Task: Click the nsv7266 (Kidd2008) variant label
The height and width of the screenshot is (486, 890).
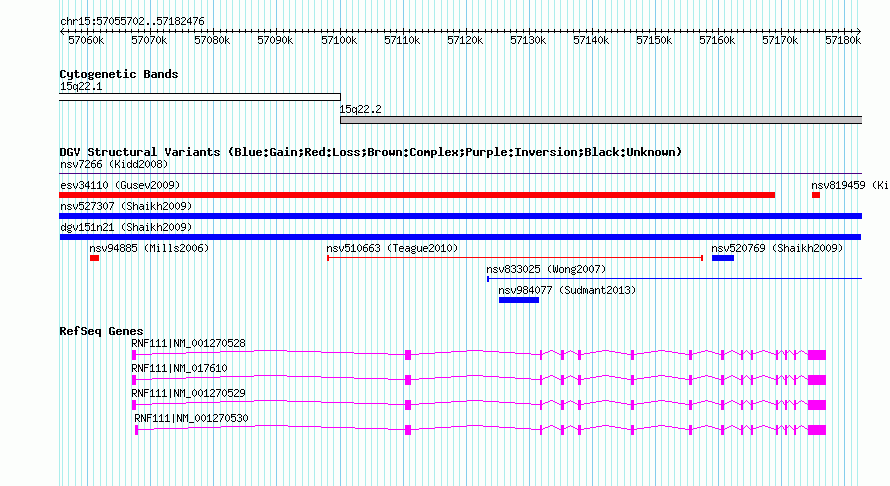Action: (114, 164)
